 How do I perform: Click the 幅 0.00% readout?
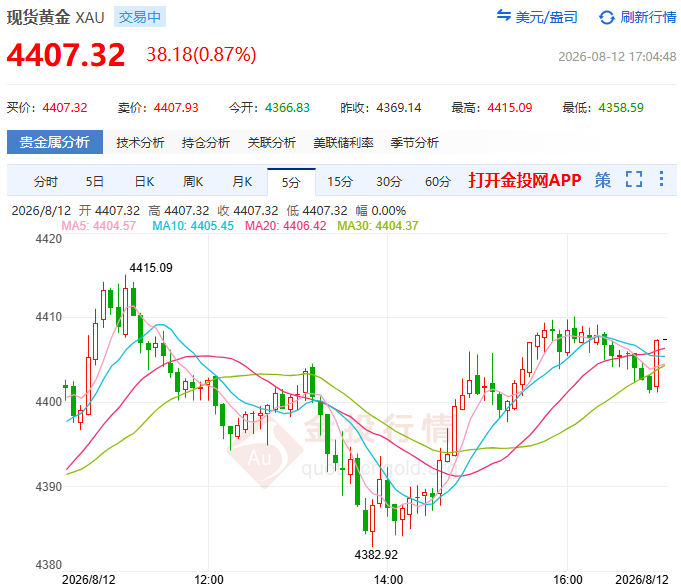[x=381, y=211]
